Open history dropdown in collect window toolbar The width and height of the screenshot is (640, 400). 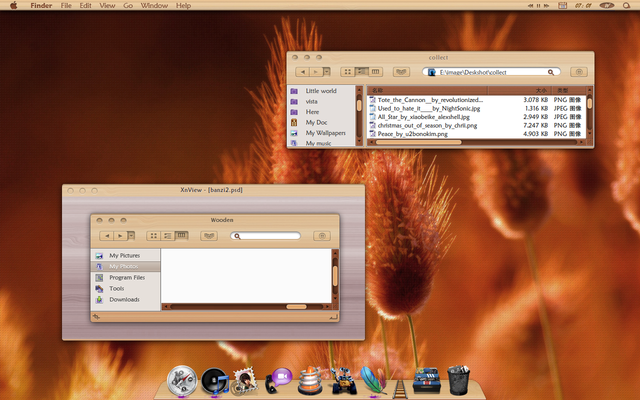pos(325,72)
